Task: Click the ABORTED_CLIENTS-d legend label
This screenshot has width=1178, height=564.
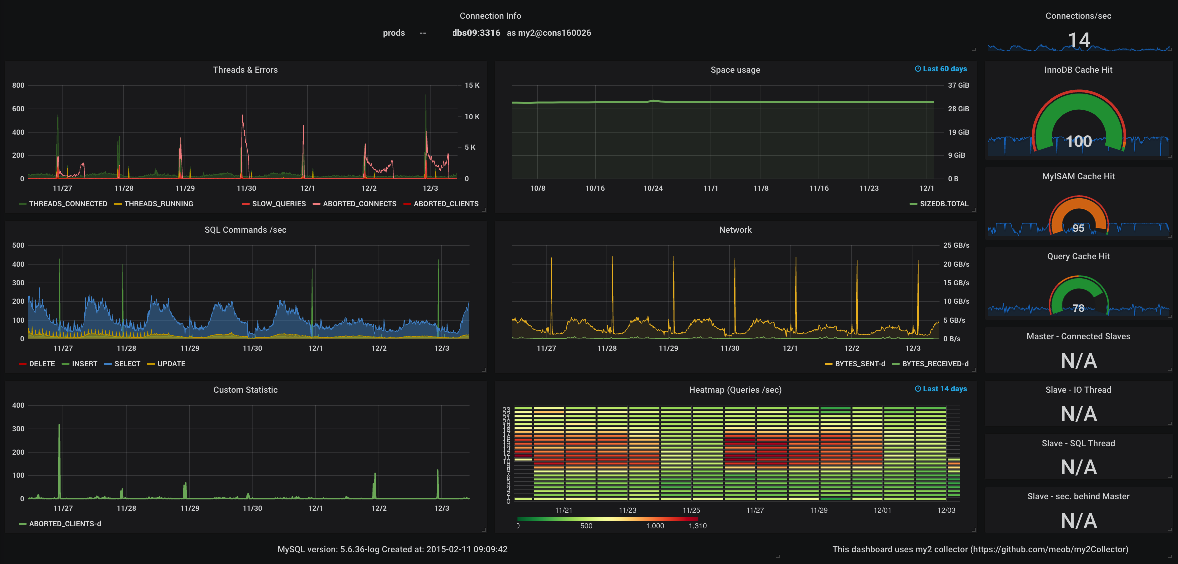Action: (65, 523)
